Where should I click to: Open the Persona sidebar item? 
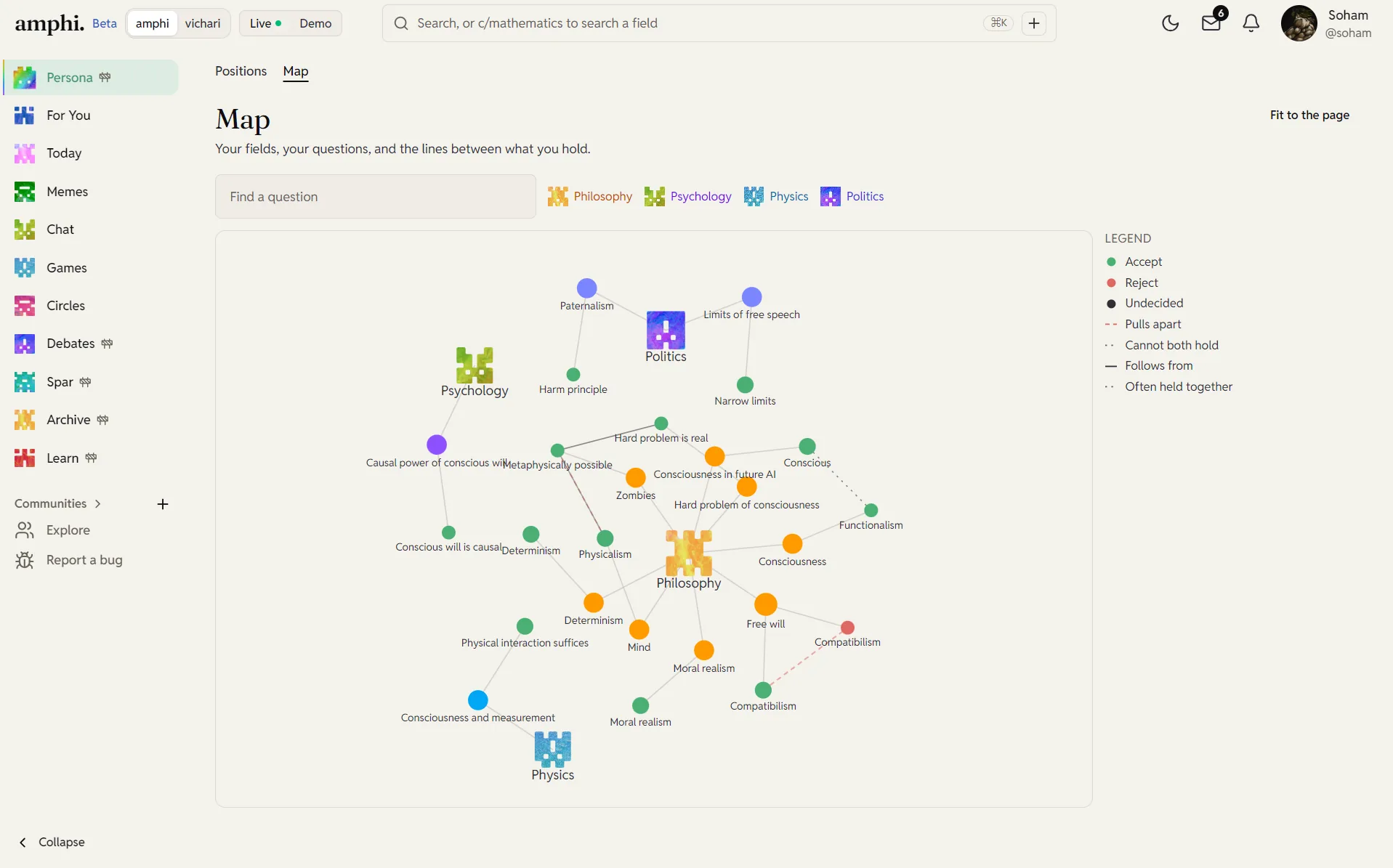pyautogui.click(x=91, y=77)
